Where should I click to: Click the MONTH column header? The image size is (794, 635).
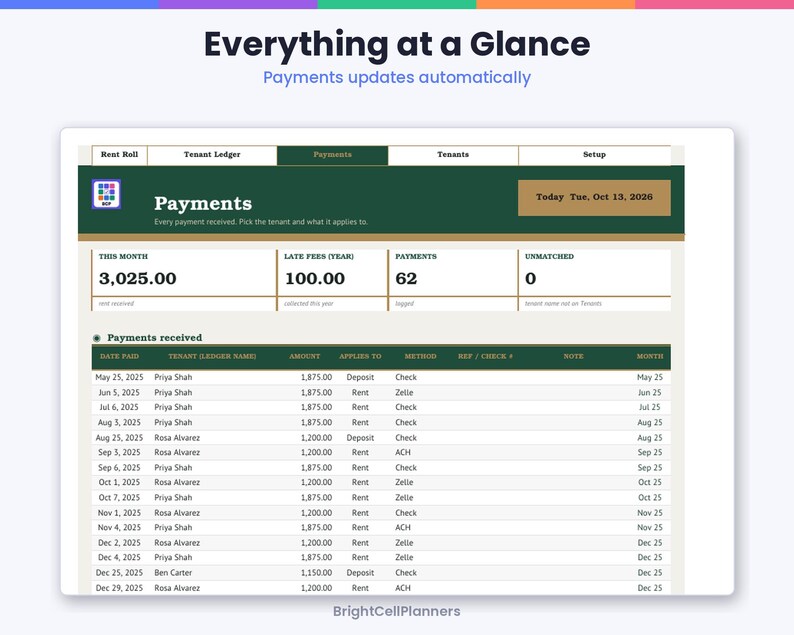(650, 356)
